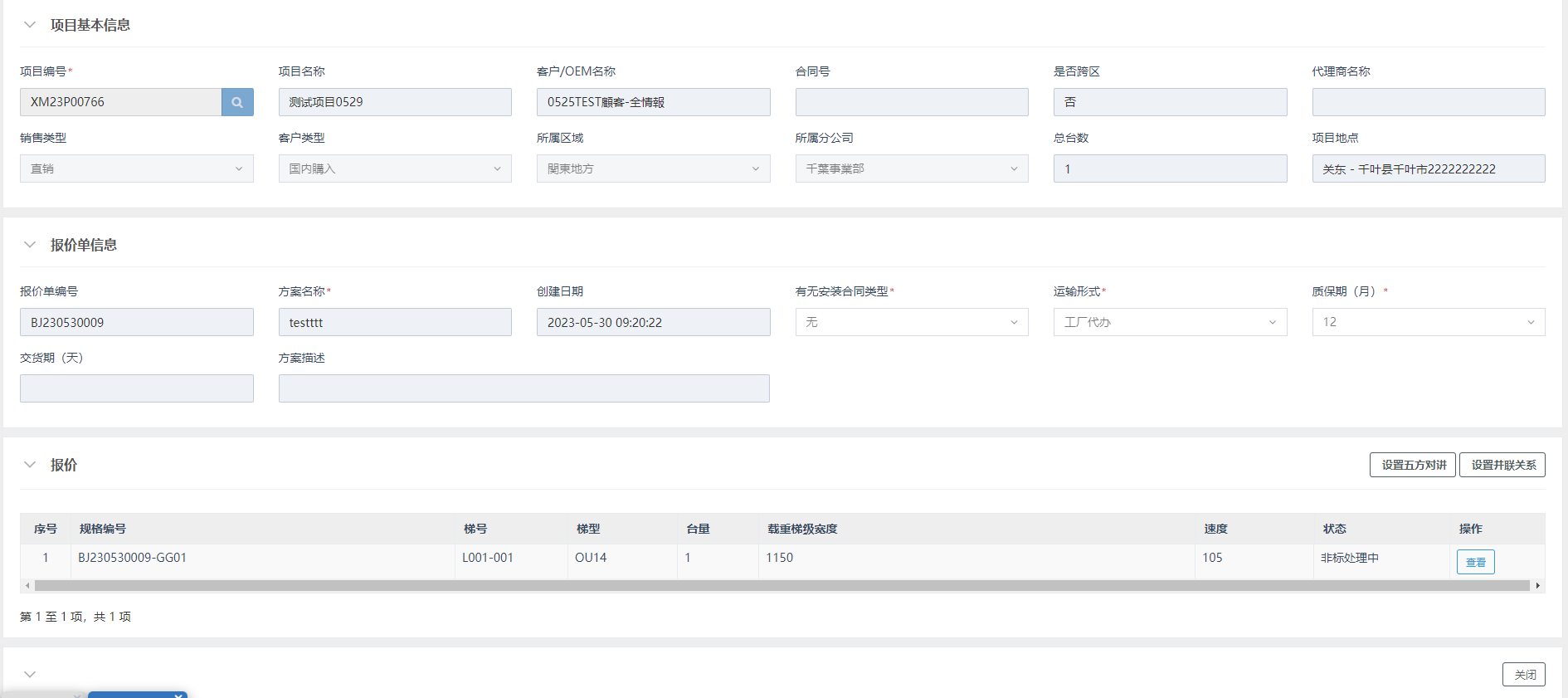Click the 客户/OEM名称 field
1568x698 pixels.
coord(654,102)
